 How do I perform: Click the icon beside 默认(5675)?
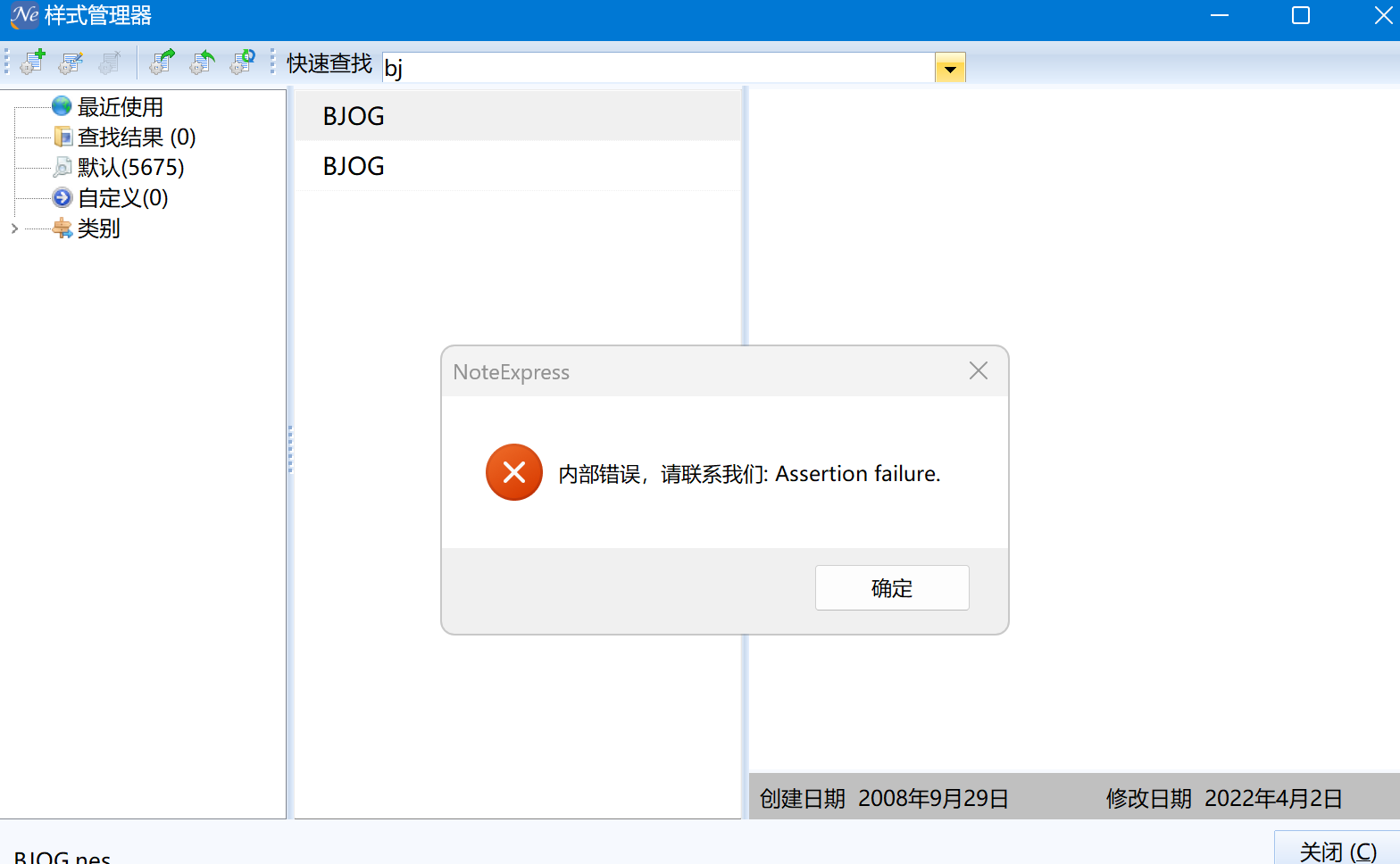62,167
